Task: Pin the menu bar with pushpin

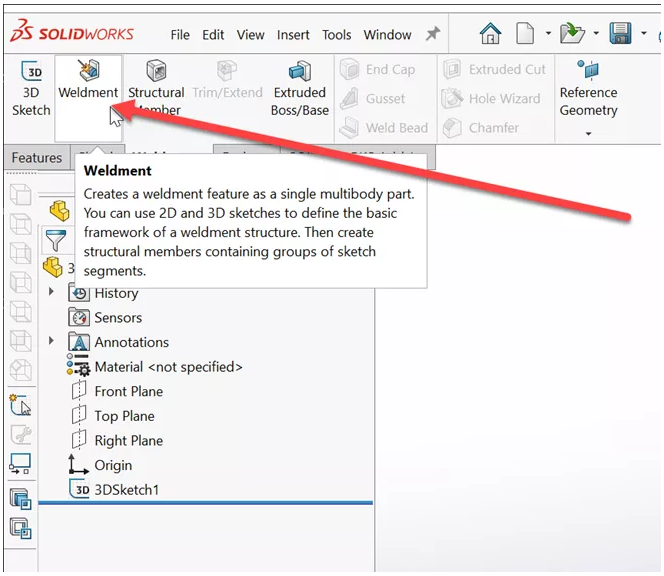Action: tap(433, 34)
